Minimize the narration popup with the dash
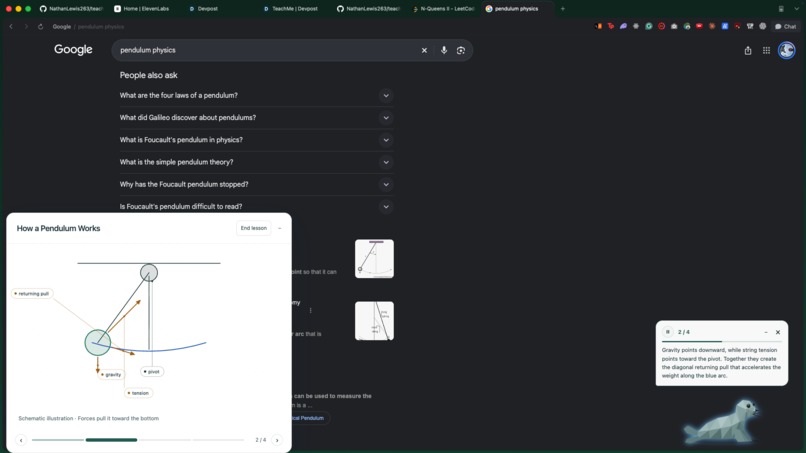 pyautogui.click(x=766, y=332)
